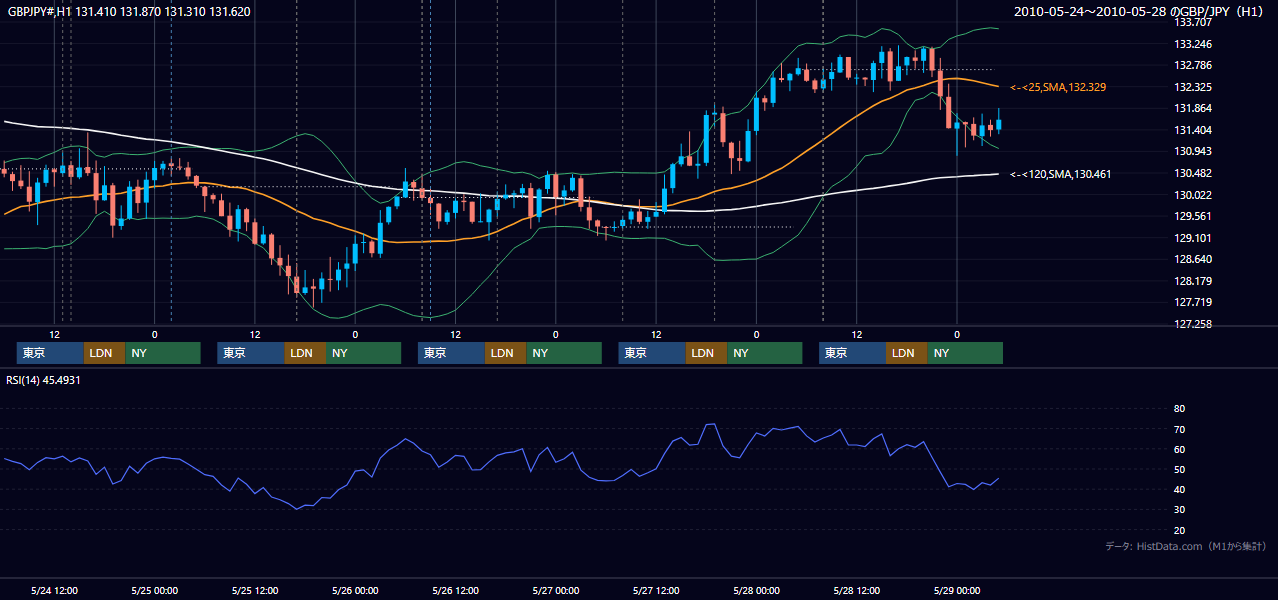The height and width of the screenshot is (600, 1278).
Task: Click the 5/26 00:00 time axis label
Action: point(356,590)
